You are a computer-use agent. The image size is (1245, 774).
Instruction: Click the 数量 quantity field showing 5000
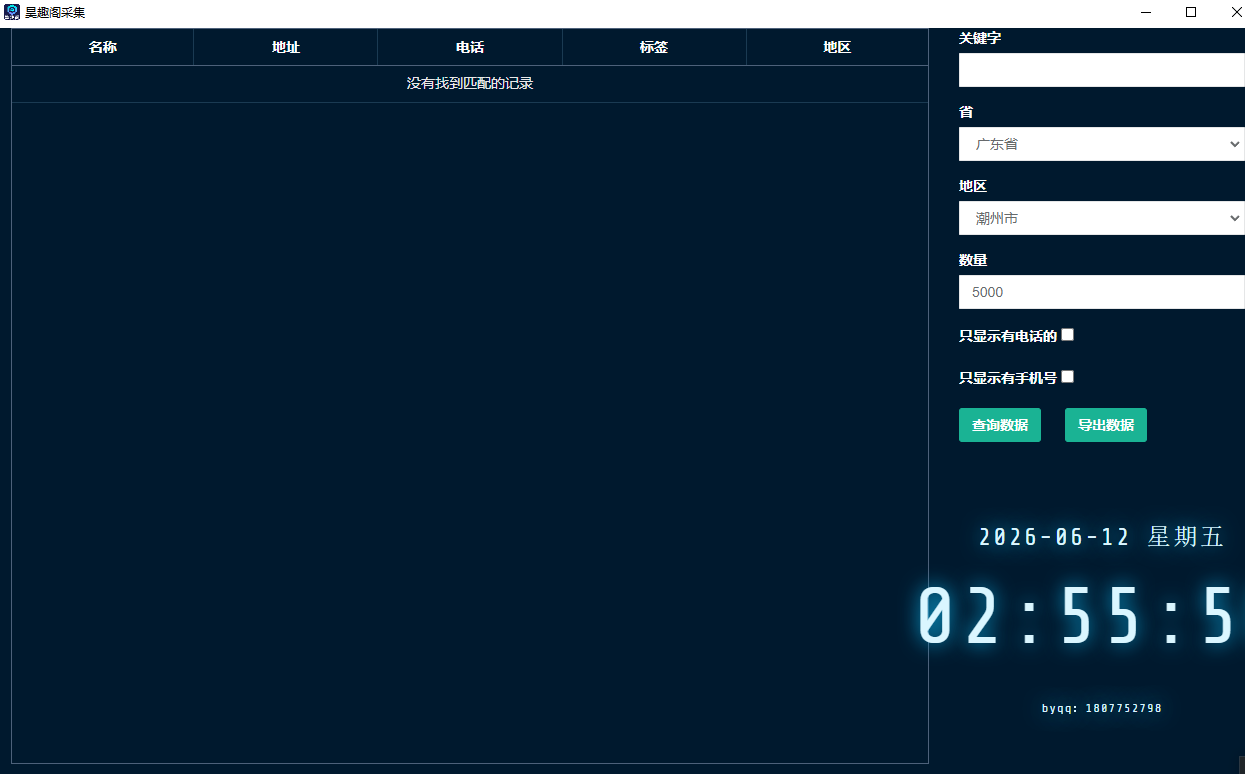pyautogui.click(x=1101, y=292)
